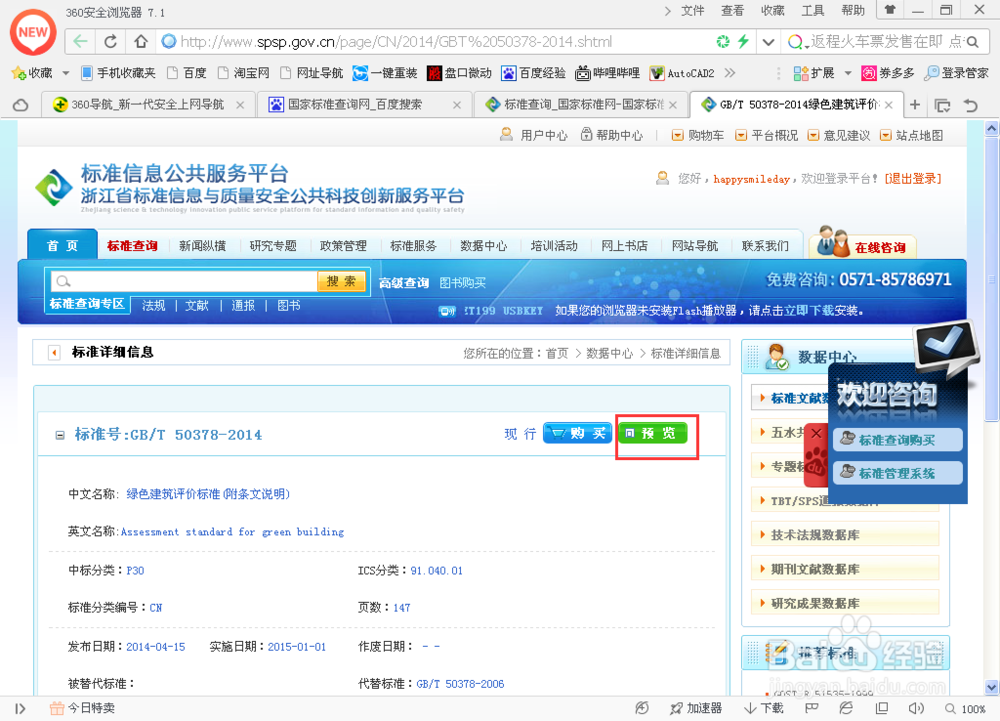Switch to the 标准查询_国家标准网 tab
This screenshot has width=1000, height=721.
[581, 105]
